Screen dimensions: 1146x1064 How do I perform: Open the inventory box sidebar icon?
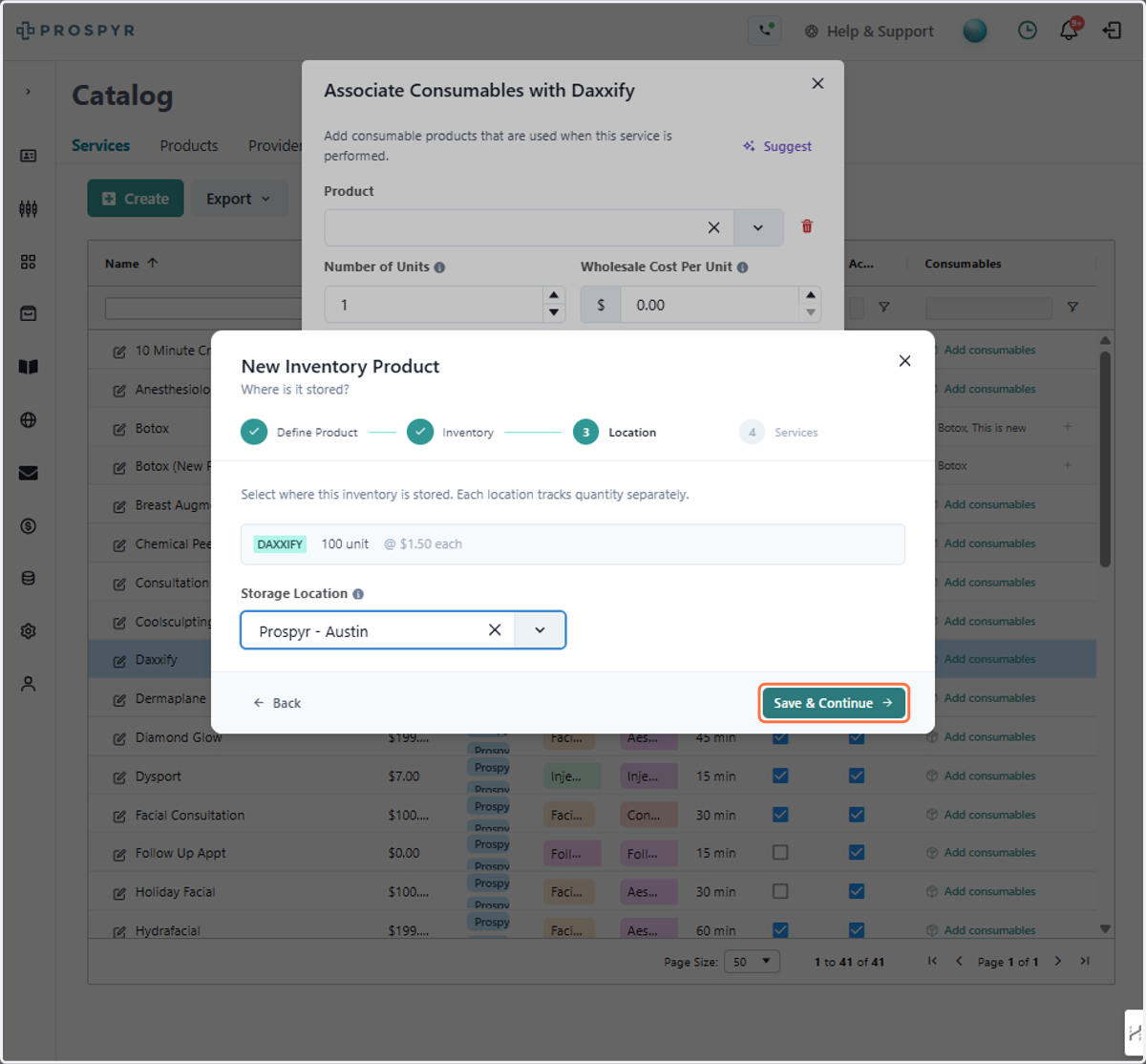click(28, 313)
